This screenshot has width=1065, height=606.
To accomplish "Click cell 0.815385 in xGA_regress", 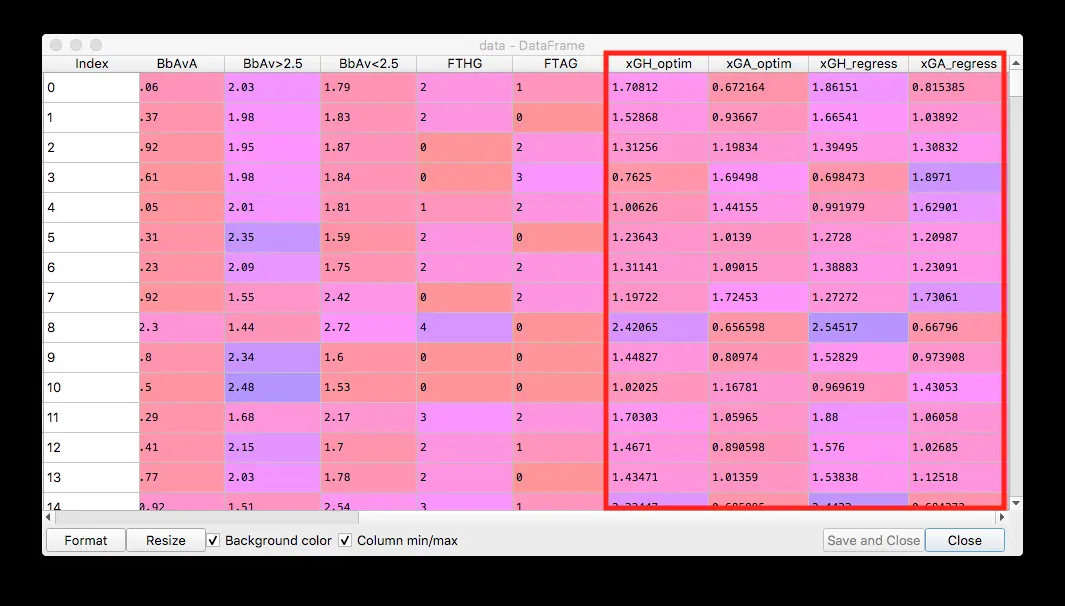I will [958, 87].
